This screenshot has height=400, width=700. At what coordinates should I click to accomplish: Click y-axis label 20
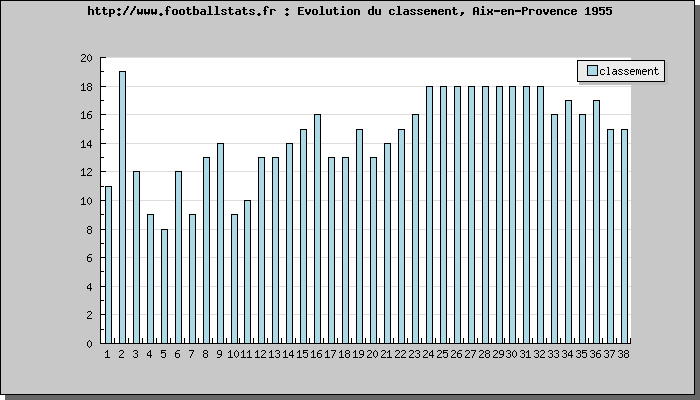87,58
